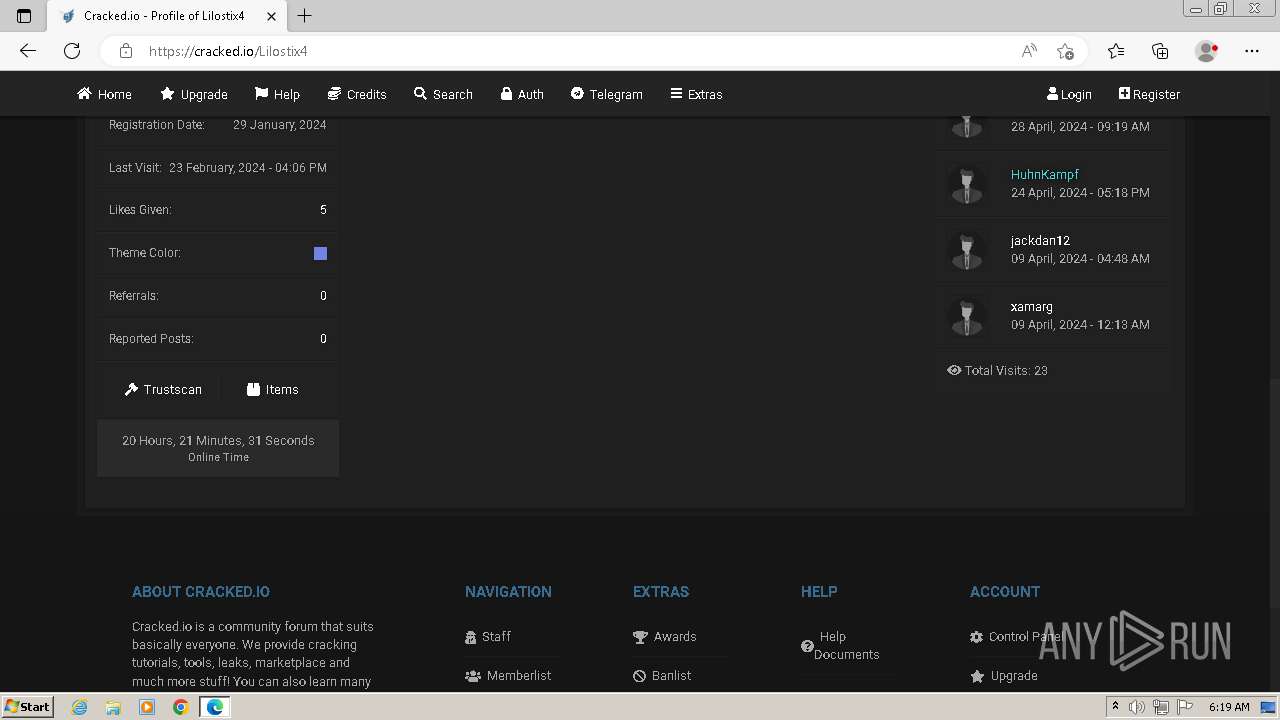
Task: Click the browser back arrow
Action: click(x=28, y=51)
